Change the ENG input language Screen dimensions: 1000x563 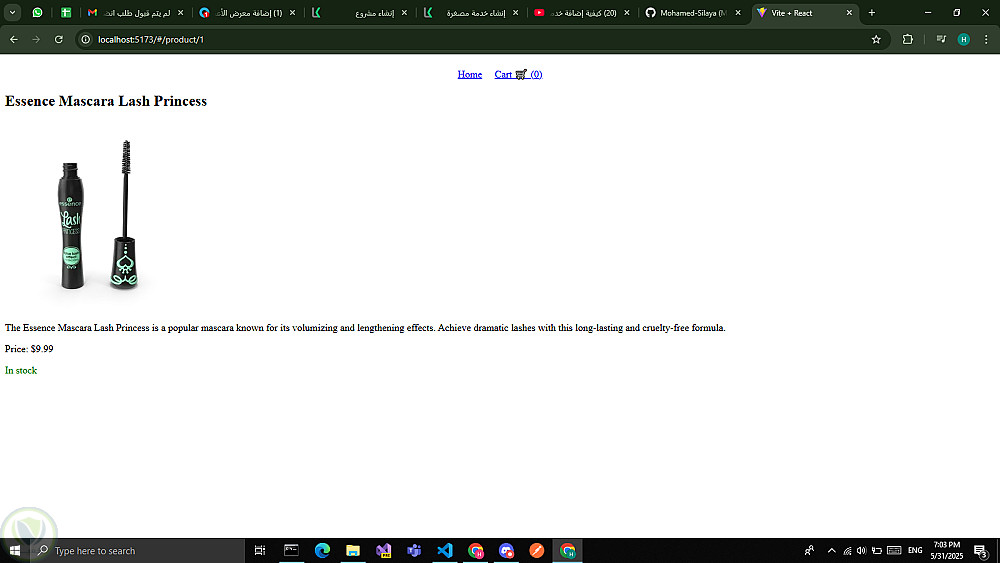(915, 550)
